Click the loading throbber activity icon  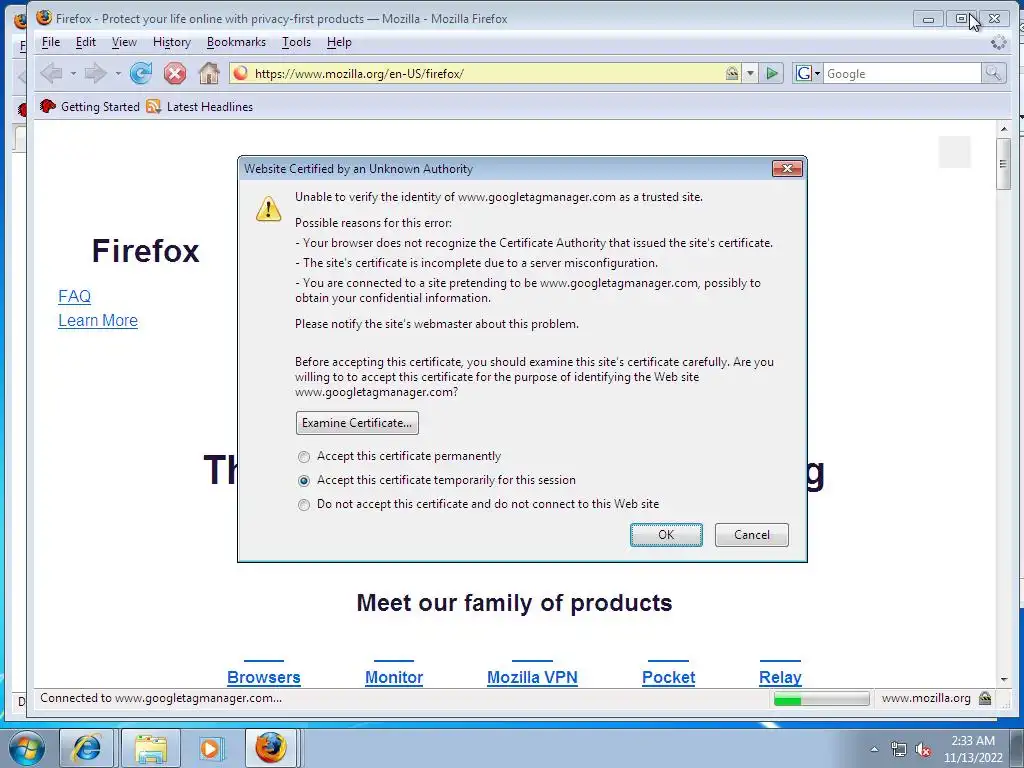(x=999, y=42)
